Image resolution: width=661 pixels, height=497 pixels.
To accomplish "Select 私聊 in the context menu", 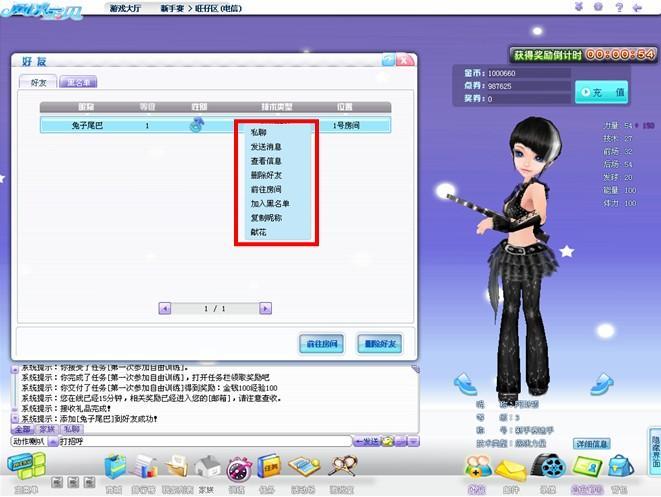I will pos(258,132).
